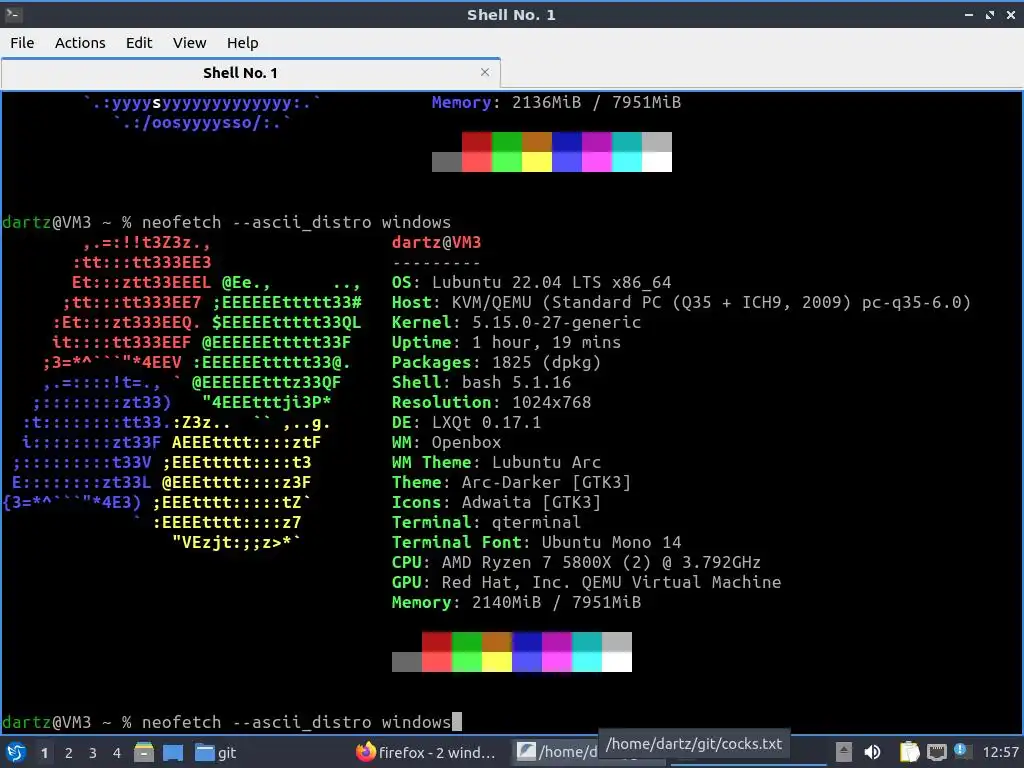Click the 'GPU: Red Hat, Inc. QEMU' line
This screenshot has height=768, width=1024.
pyautogui.click(x=586, y=583)
